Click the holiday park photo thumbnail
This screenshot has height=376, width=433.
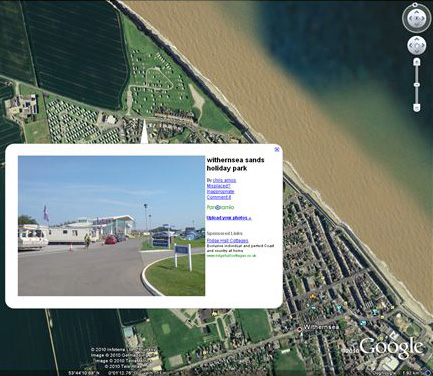[x=111, y=226]
